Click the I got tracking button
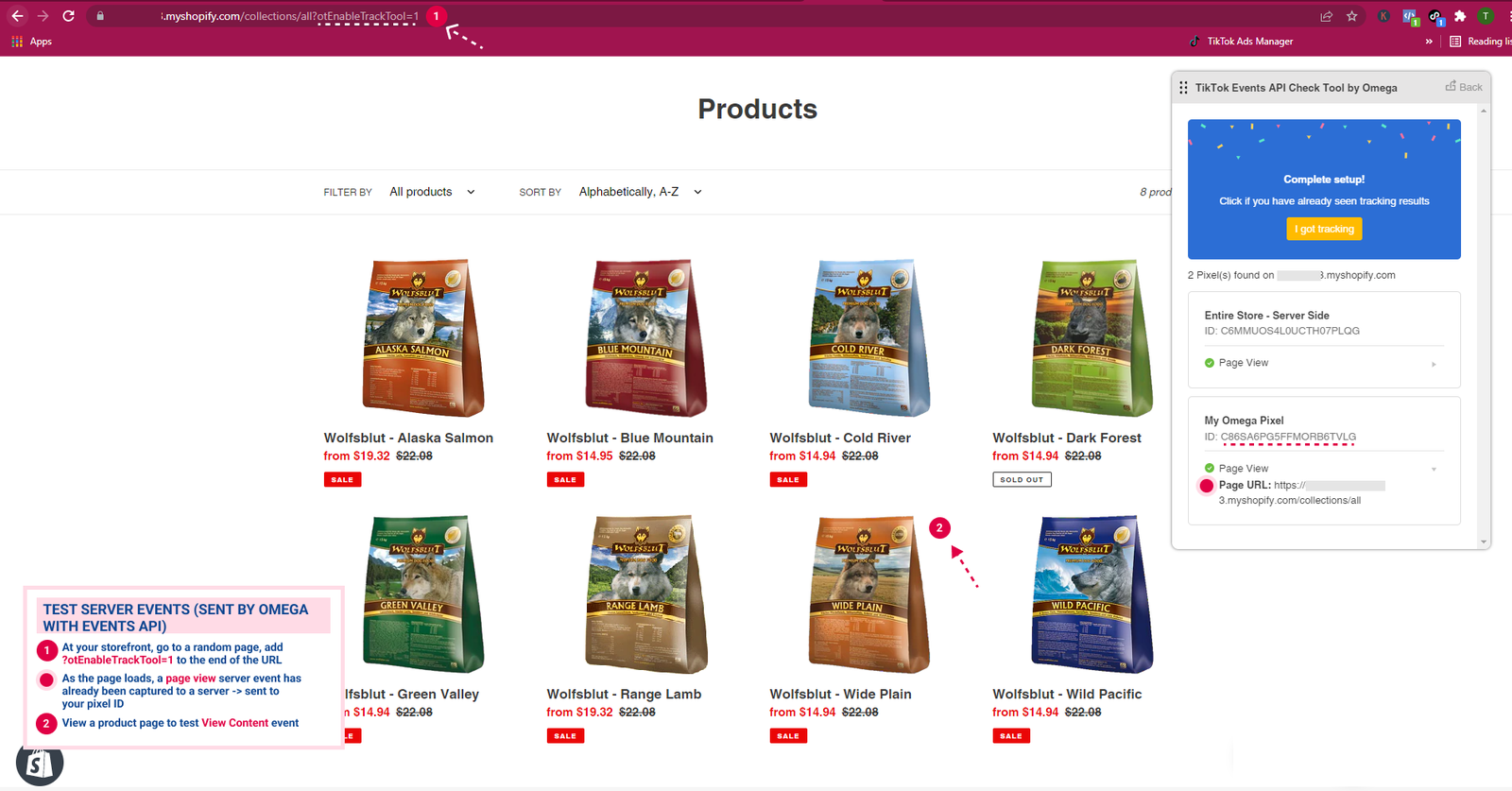The image size is (1512, 791). (x=1324, y=229)
